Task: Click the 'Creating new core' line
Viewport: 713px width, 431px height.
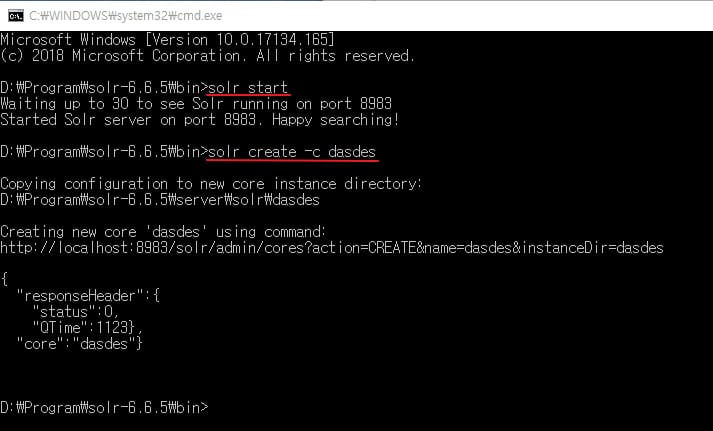Action: (x=163, y=231)
